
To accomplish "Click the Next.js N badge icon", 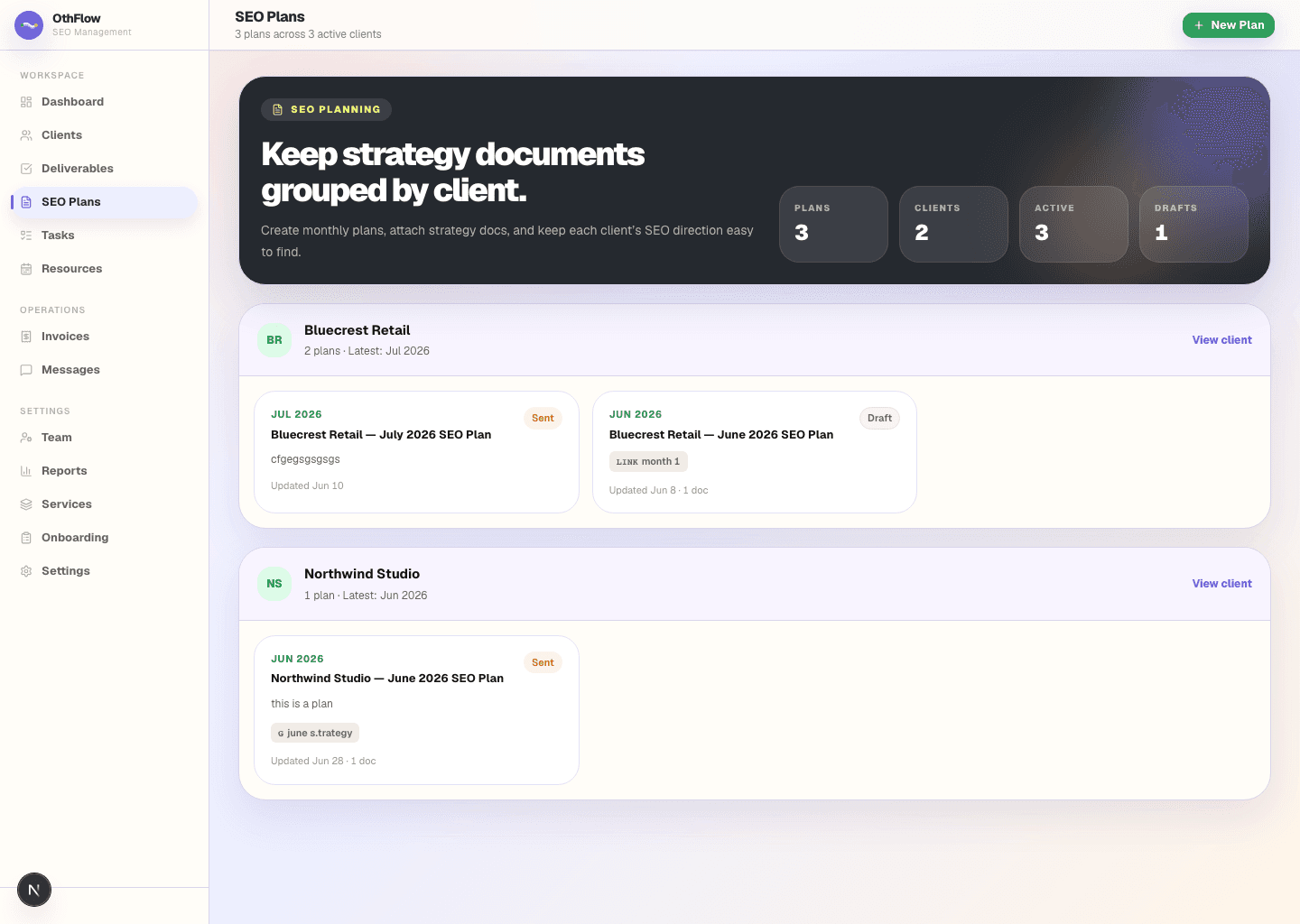I will [34, 890].
